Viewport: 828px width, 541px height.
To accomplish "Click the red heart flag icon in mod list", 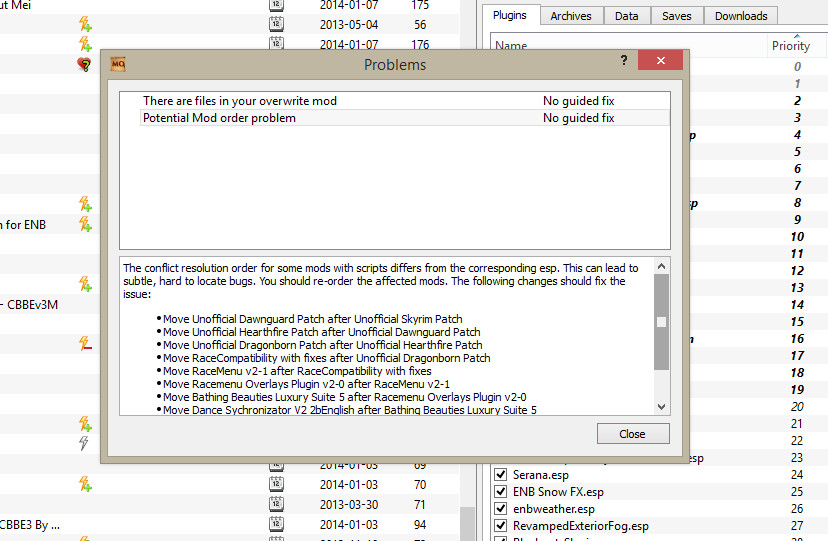I will 85,64.
